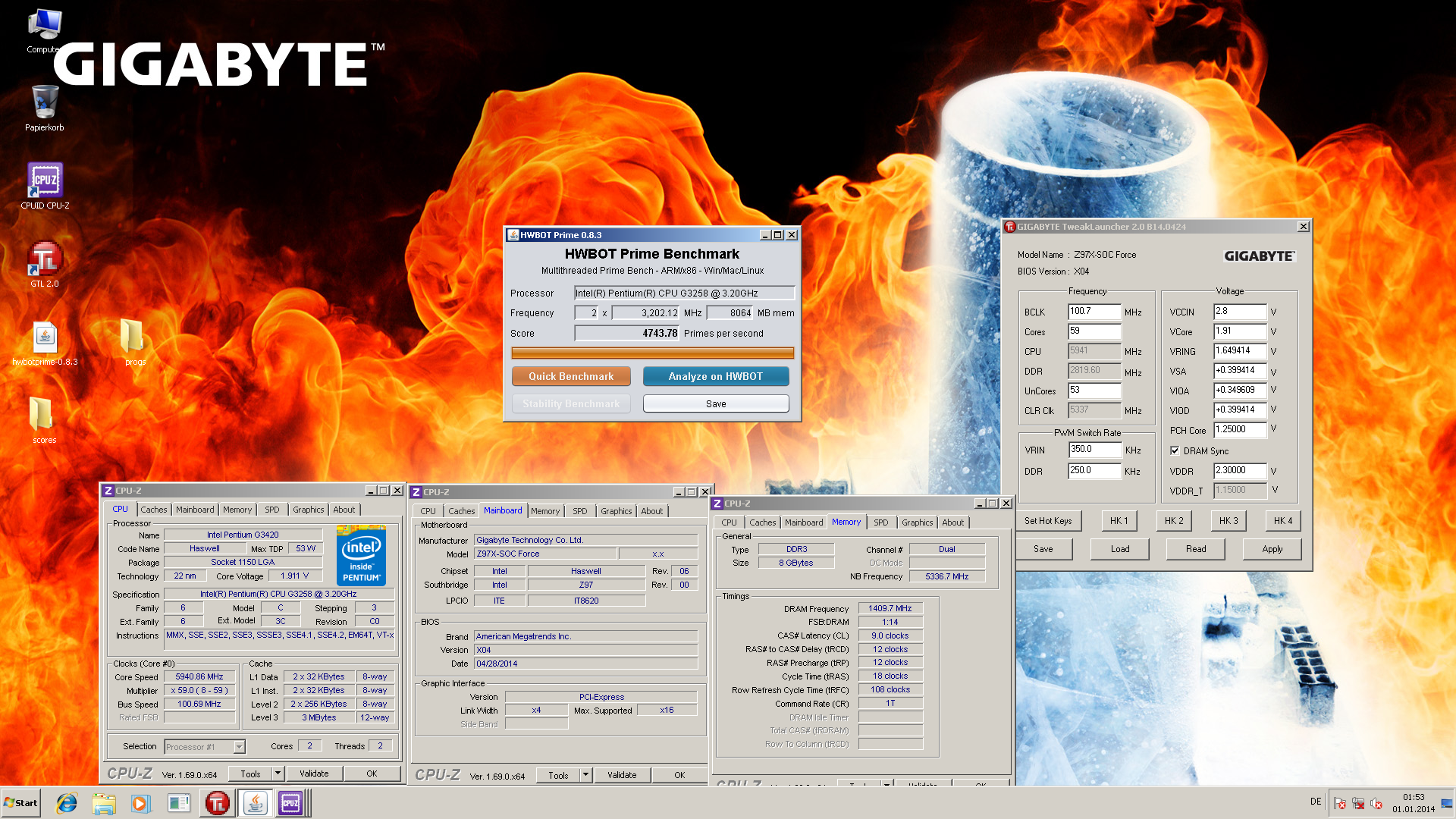Viewport: 1456px width, 819px height.
Task: Click the UnCores input field
Action: (x=1094, y=391)
